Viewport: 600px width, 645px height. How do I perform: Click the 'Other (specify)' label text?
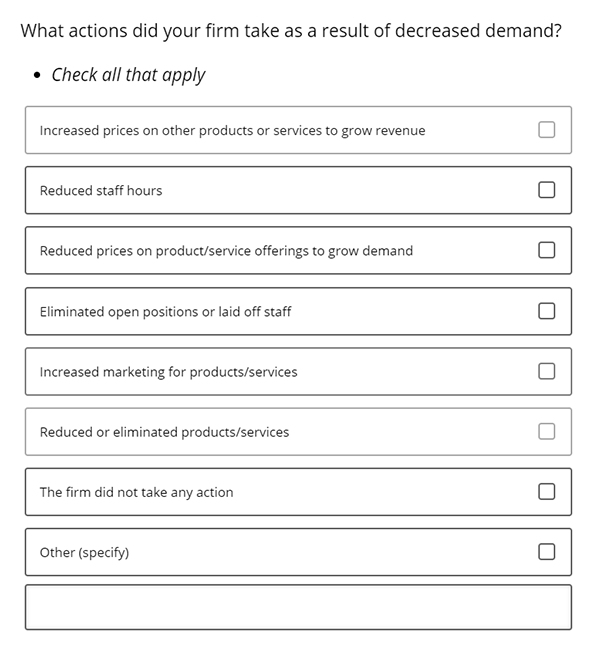pos(84,552)
